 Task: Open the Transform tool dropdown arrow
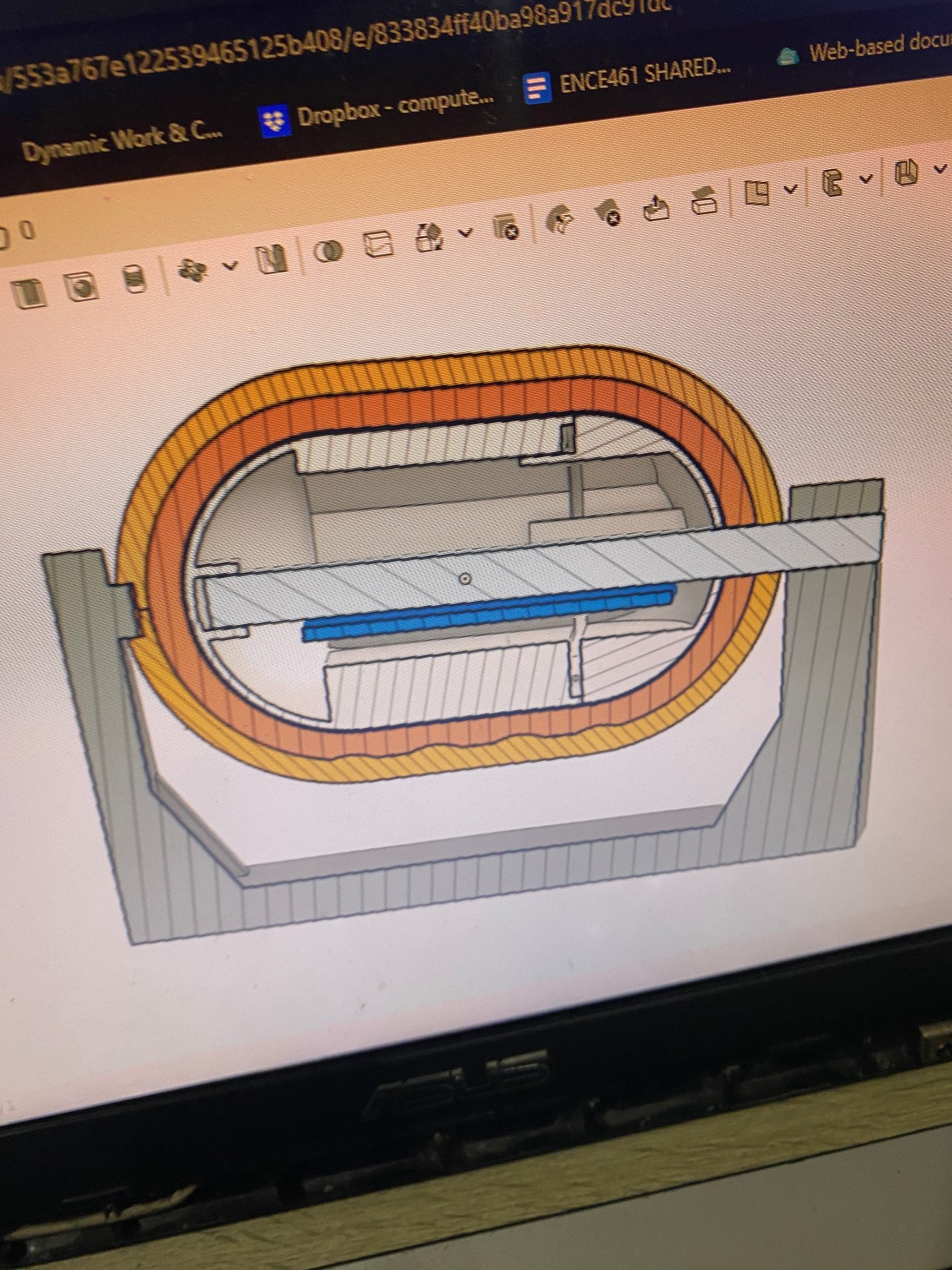[x=466, y=232]
